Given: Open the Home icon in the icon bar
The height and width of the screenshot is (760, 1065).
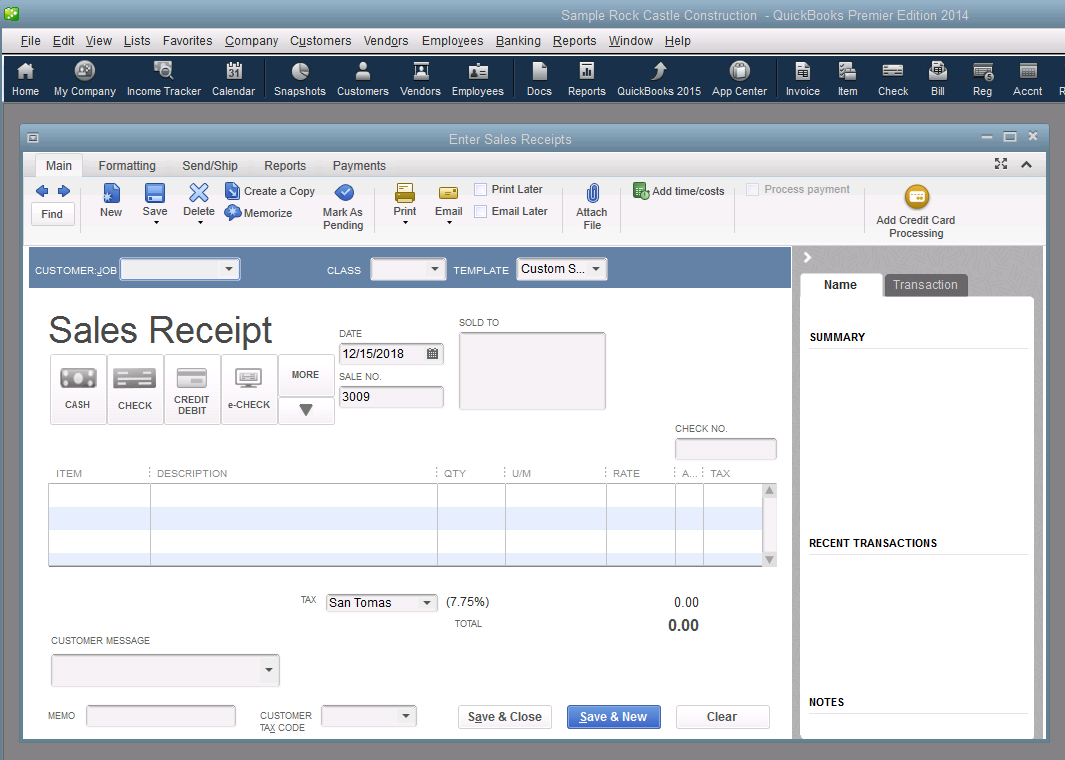Looking at the screenshot, I should 25,79.
